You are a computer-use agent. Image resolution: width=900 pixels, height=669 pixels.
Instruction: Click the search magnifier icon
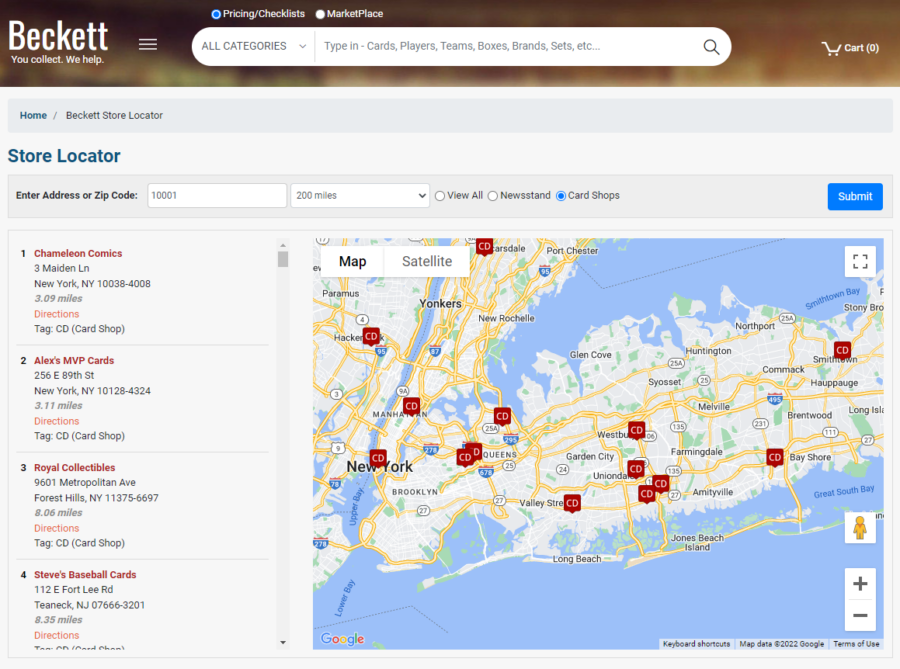click(x=711, y=46)
